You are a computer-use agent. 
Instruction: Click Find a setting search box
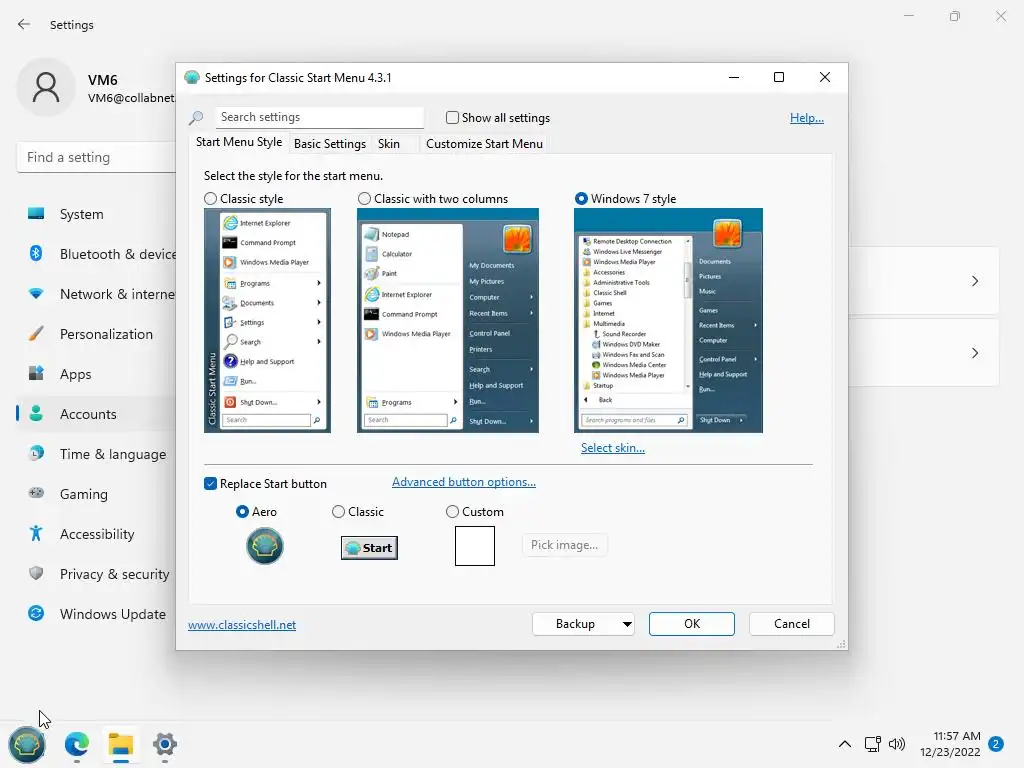coord(96,157)
